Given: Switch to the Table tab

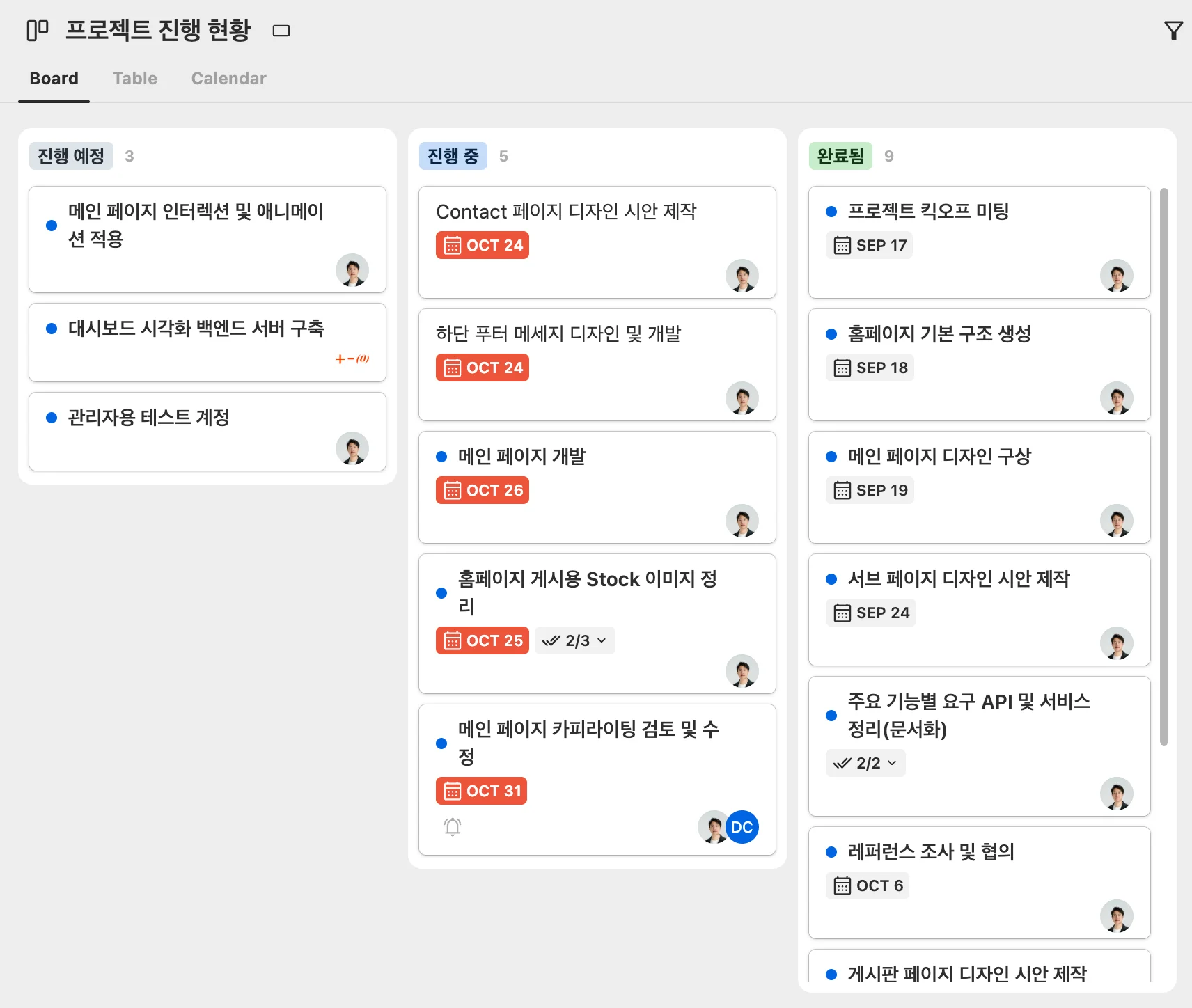Looking at the screenshot, I should 135,79.
